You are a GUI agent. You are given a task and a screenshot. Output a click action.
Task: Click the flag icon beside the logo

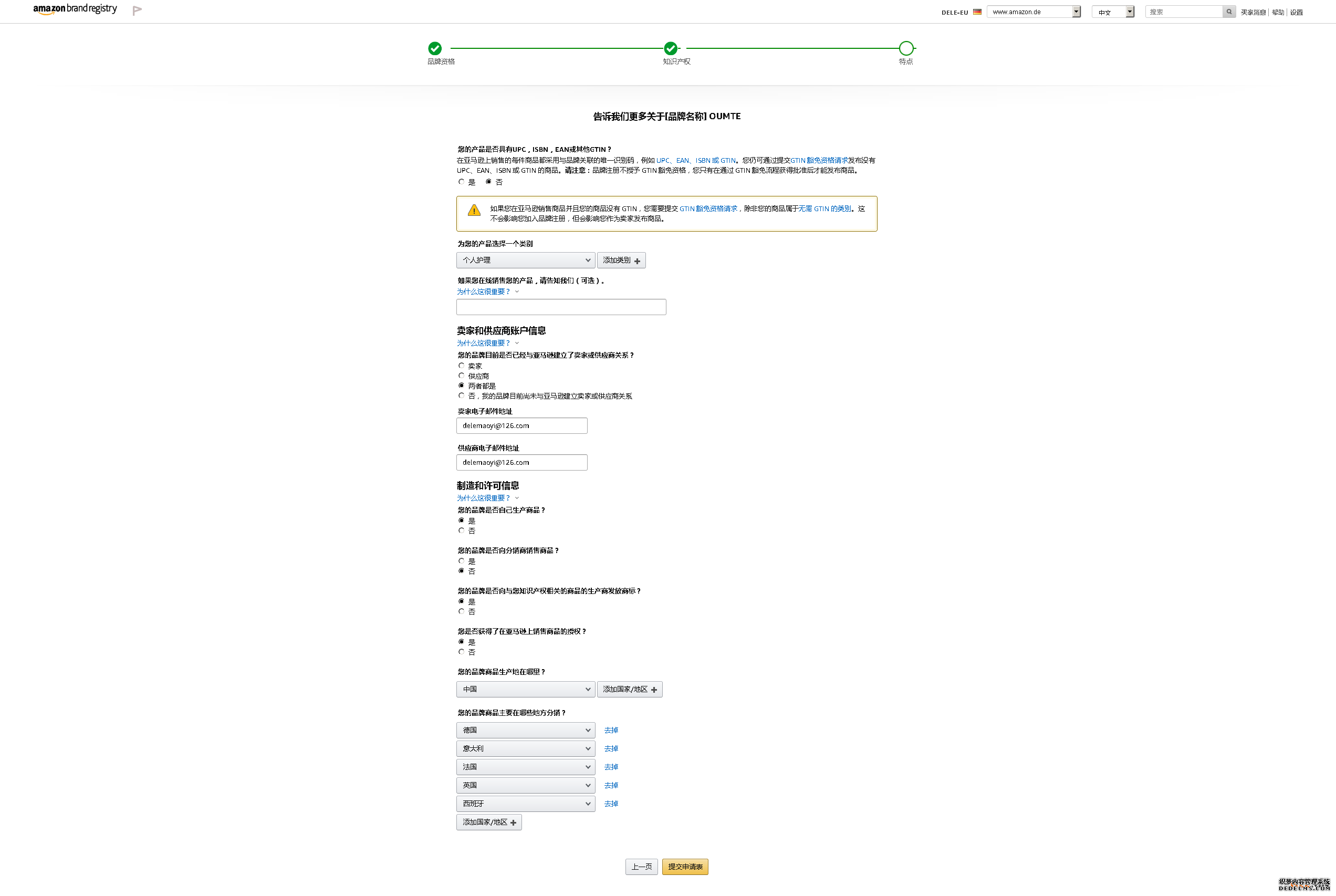click(x=137, y=11)
